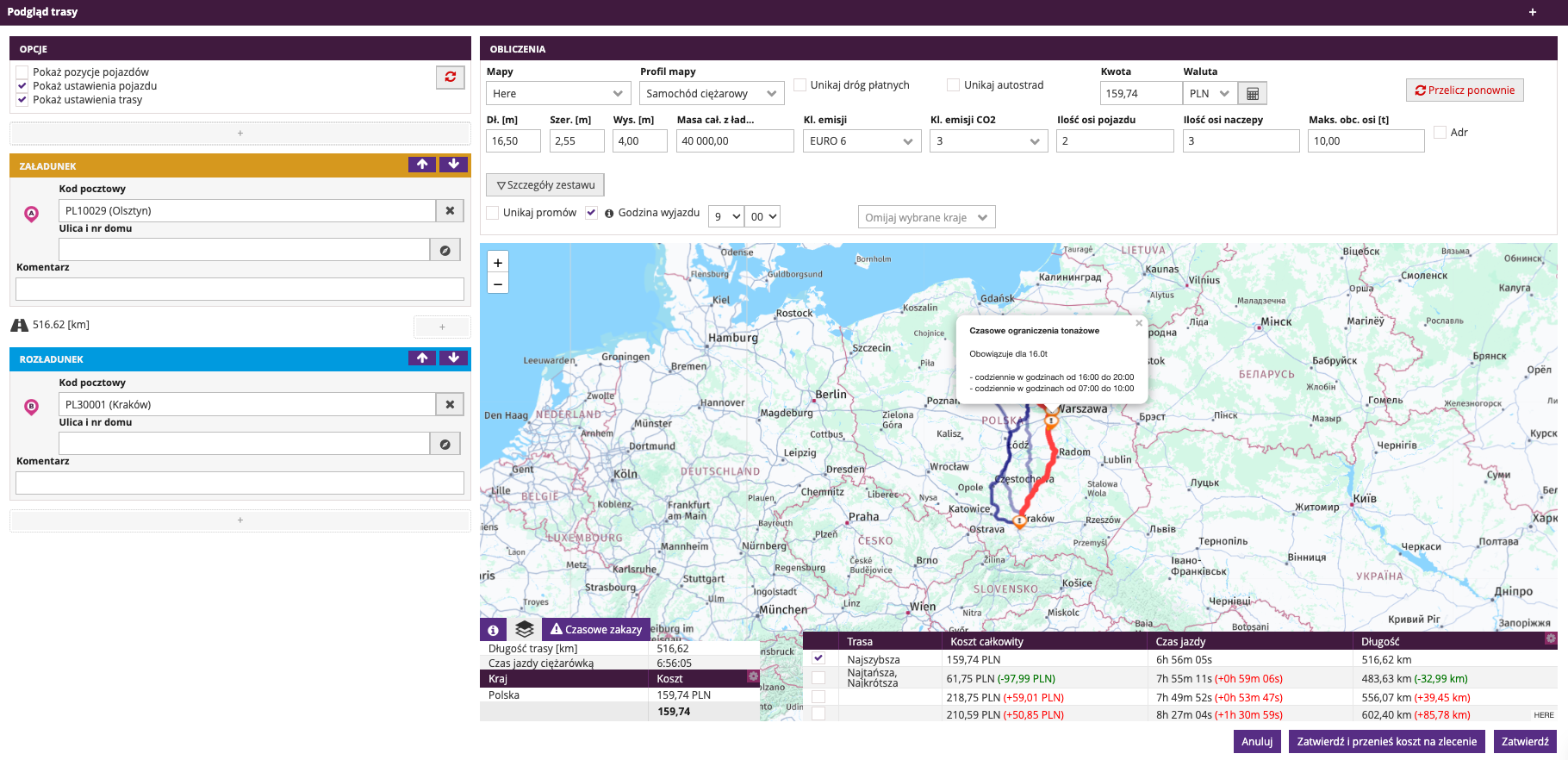Open the calculator icon next to currency
The width and height of the screenshot is (1568, 760).
[x=1253, y=93]
